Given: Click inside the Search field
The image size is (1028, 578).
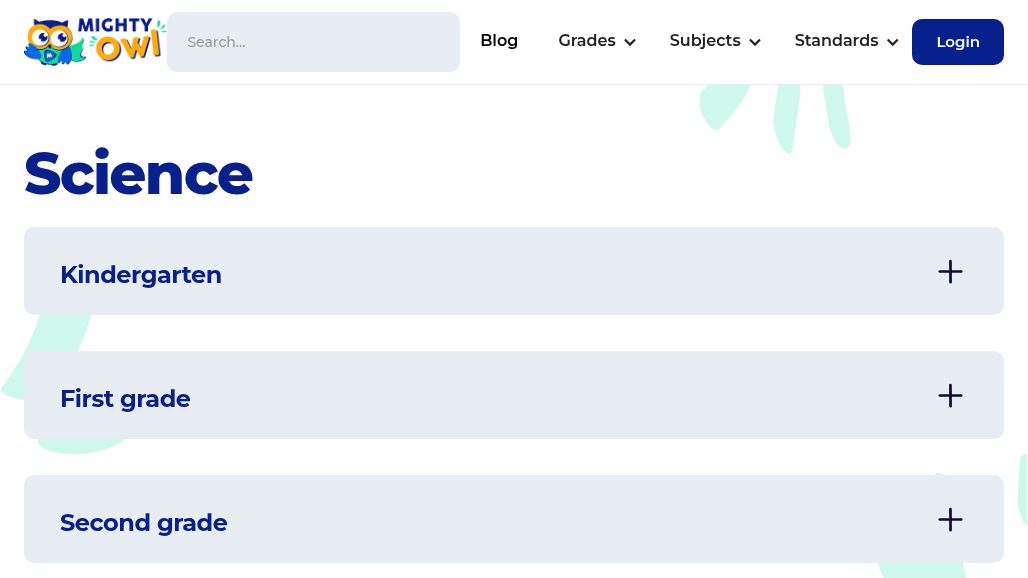Looking at the screenshot, I should (313, 41).
